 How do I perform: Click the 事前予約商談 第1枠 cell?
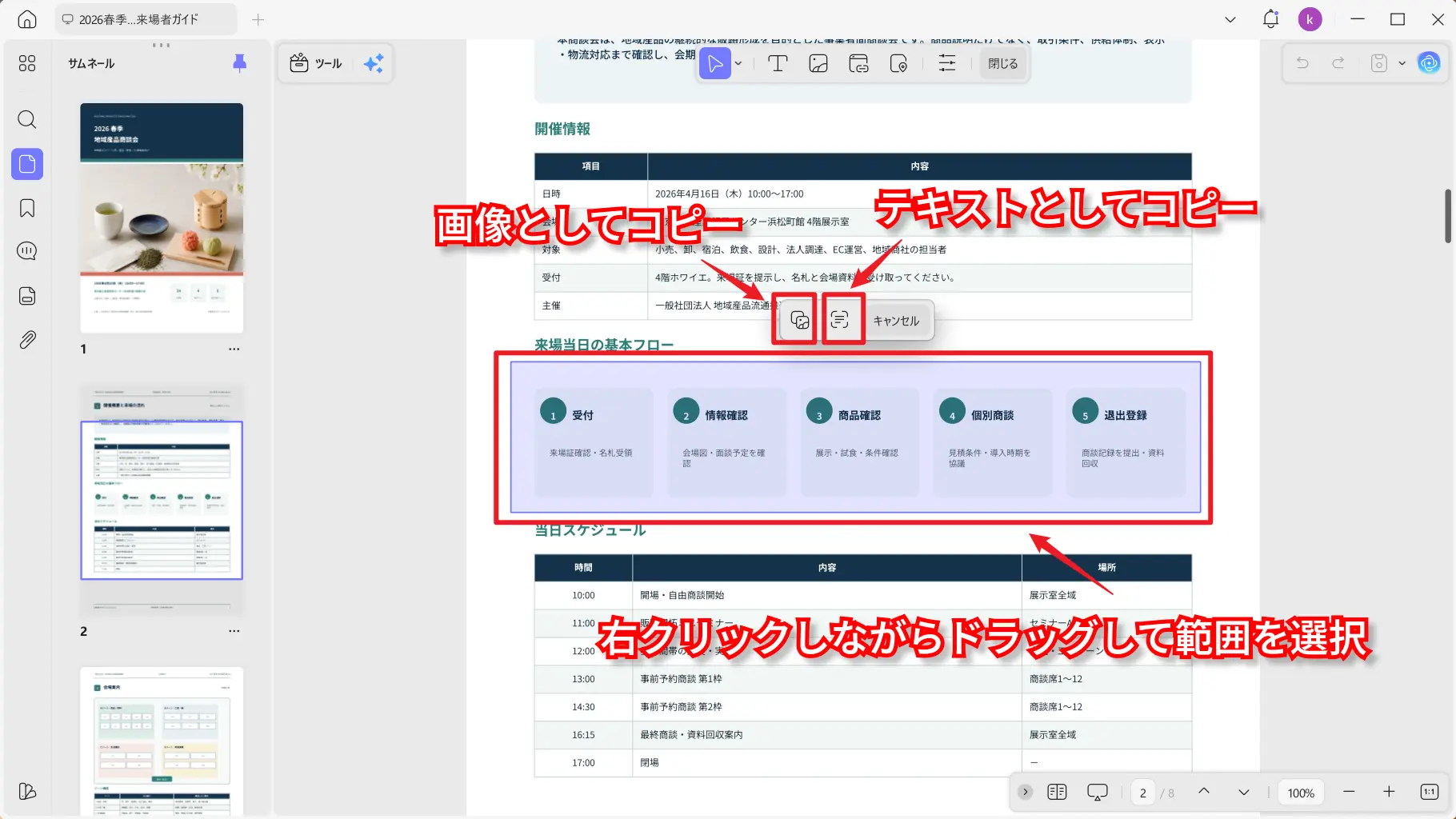pyautogui.click(x=827, y=679)
